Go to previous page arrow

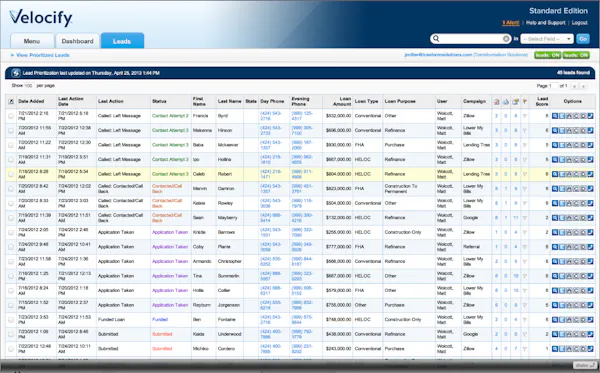574,86
